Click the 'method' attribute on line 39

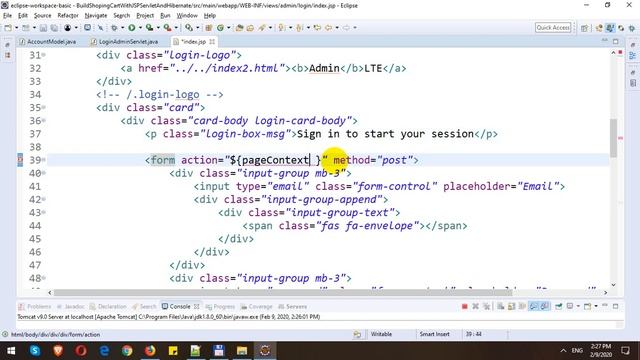click(x=351, y=160)
